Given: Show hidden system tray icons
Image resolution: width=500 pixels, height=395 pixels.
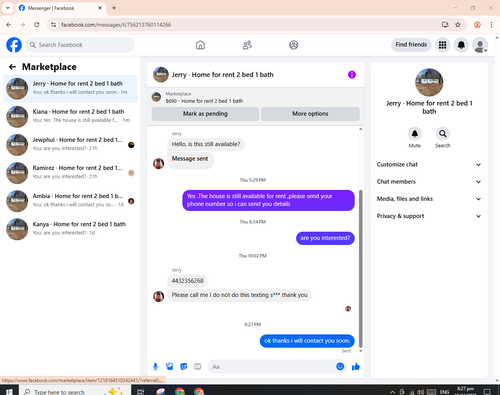Looking at the screenshot, I should pyautogui.click(x=392, y=392).
